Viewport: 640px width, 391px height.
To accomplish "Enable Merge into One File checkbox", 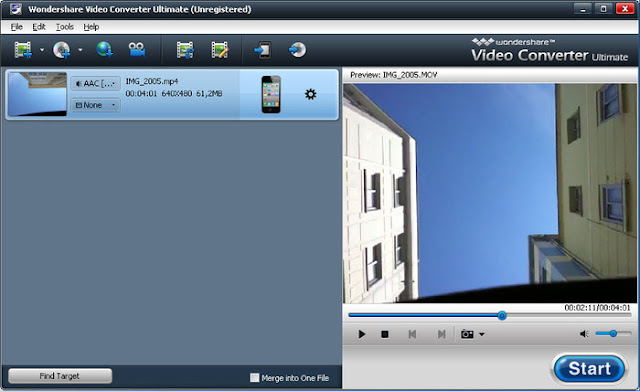I will pos(255,378).
